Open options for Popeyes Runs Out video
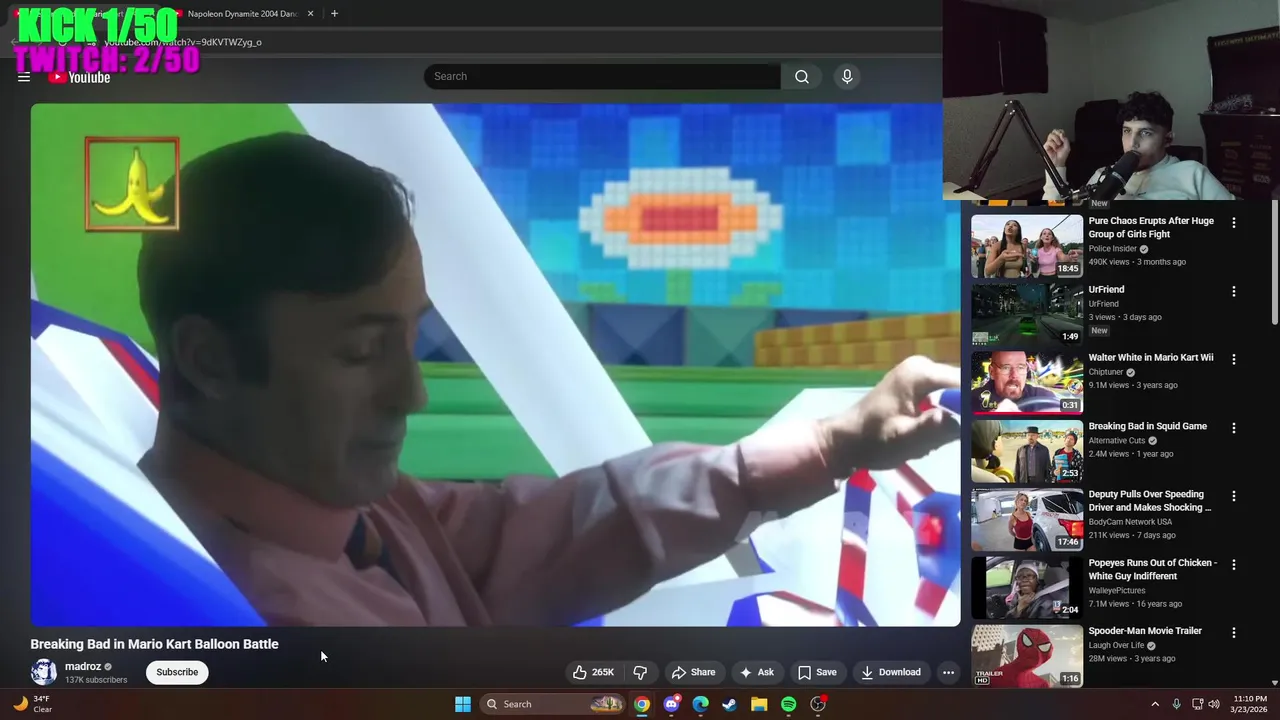The width and height of the screenshot is (1280, 720). tap(1233, 564)
